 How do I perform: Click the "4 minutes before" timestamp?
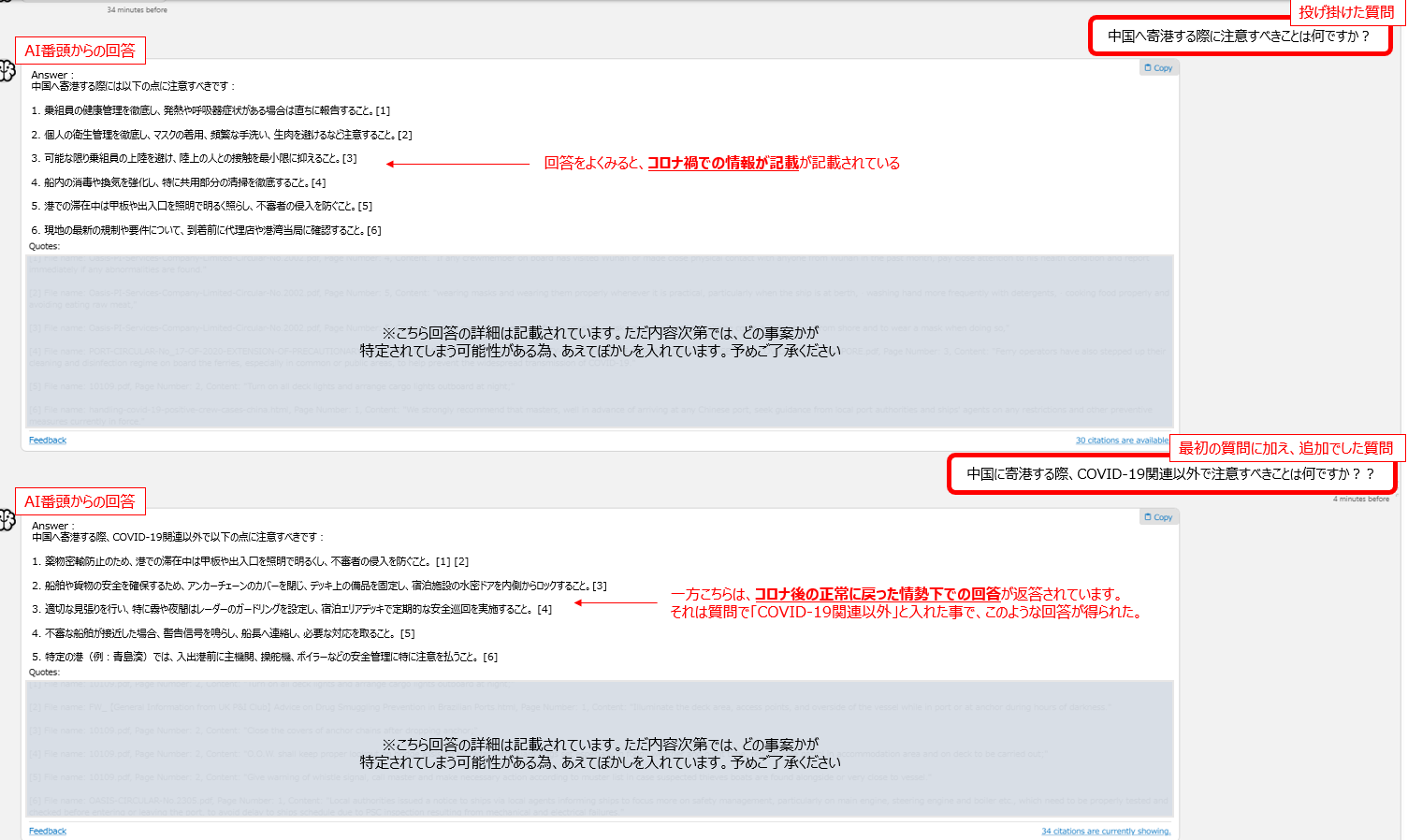click(x=1360, y=500)
